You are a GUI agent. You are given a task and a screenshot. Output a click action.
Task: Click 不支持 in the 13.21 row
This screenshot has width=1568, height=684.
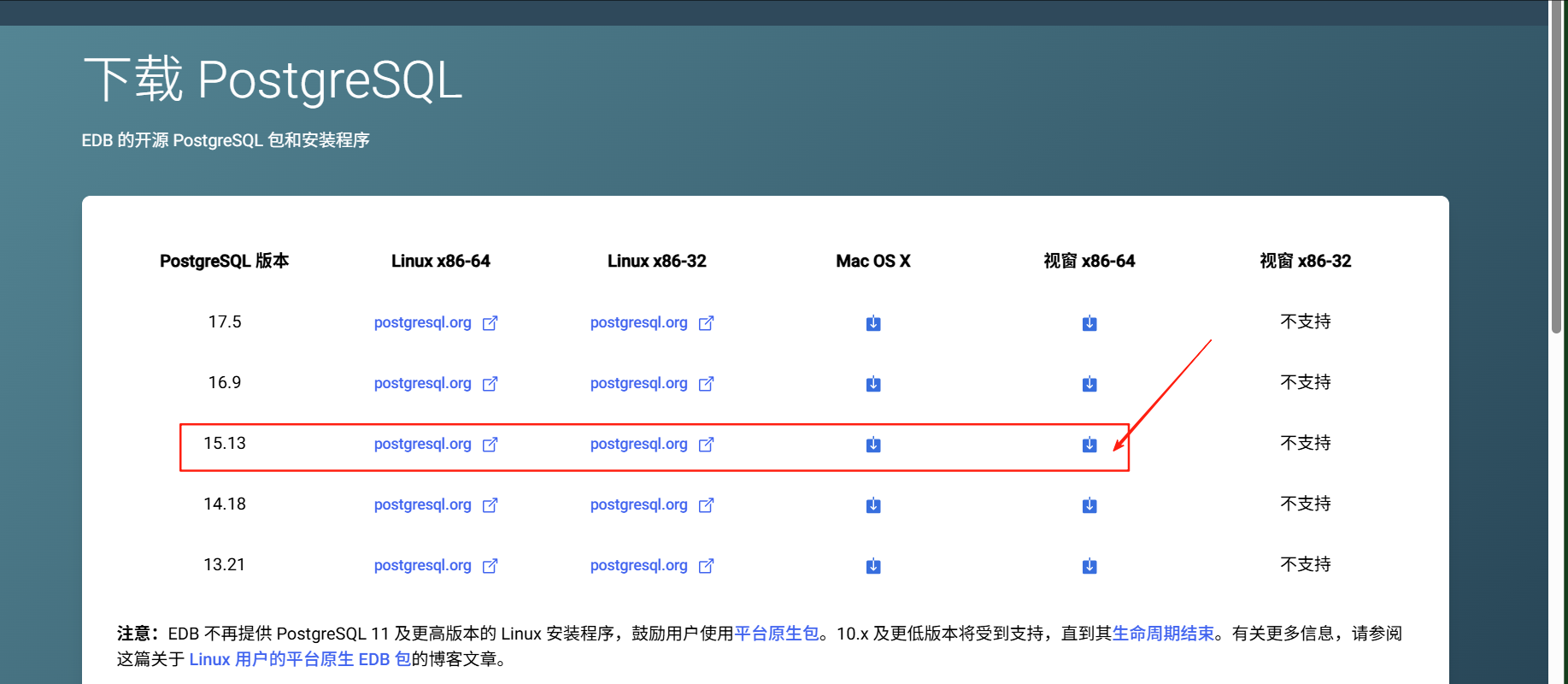[x=1306, y=565]
